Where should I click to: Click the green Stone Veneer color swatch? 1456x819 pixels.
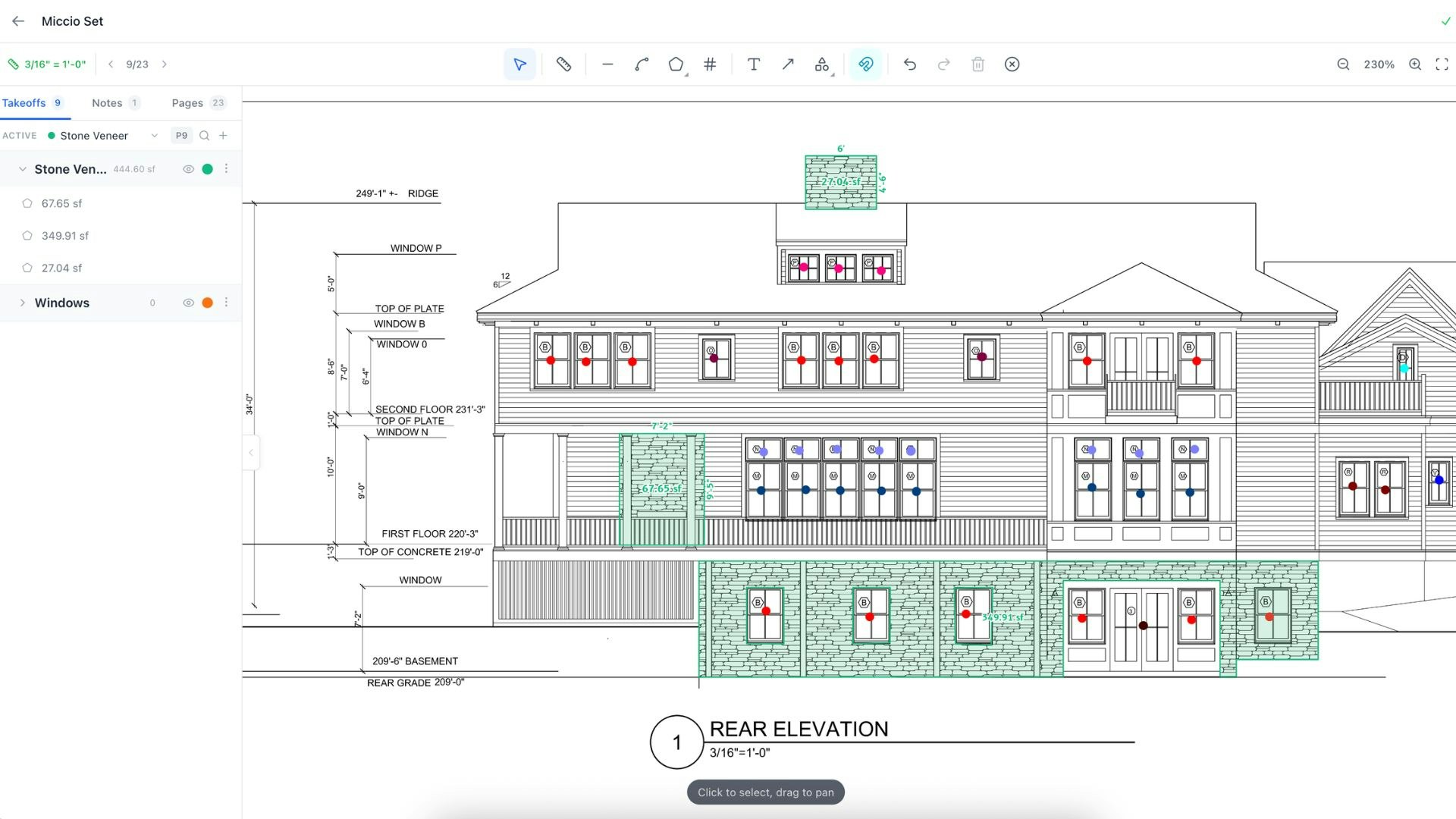click(208, 168)
